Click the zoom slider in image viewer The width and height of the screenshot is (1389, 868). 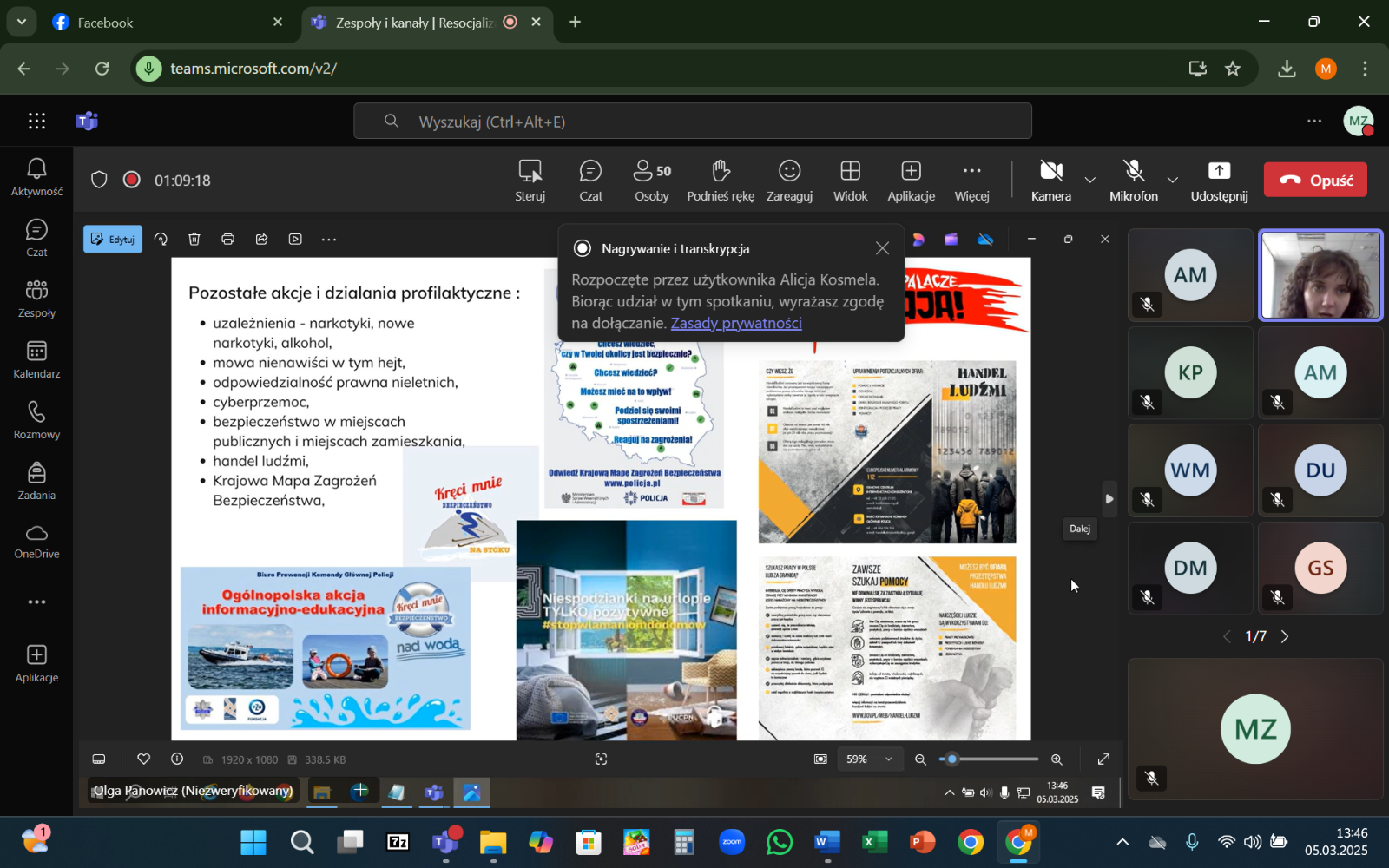[989, 759]
